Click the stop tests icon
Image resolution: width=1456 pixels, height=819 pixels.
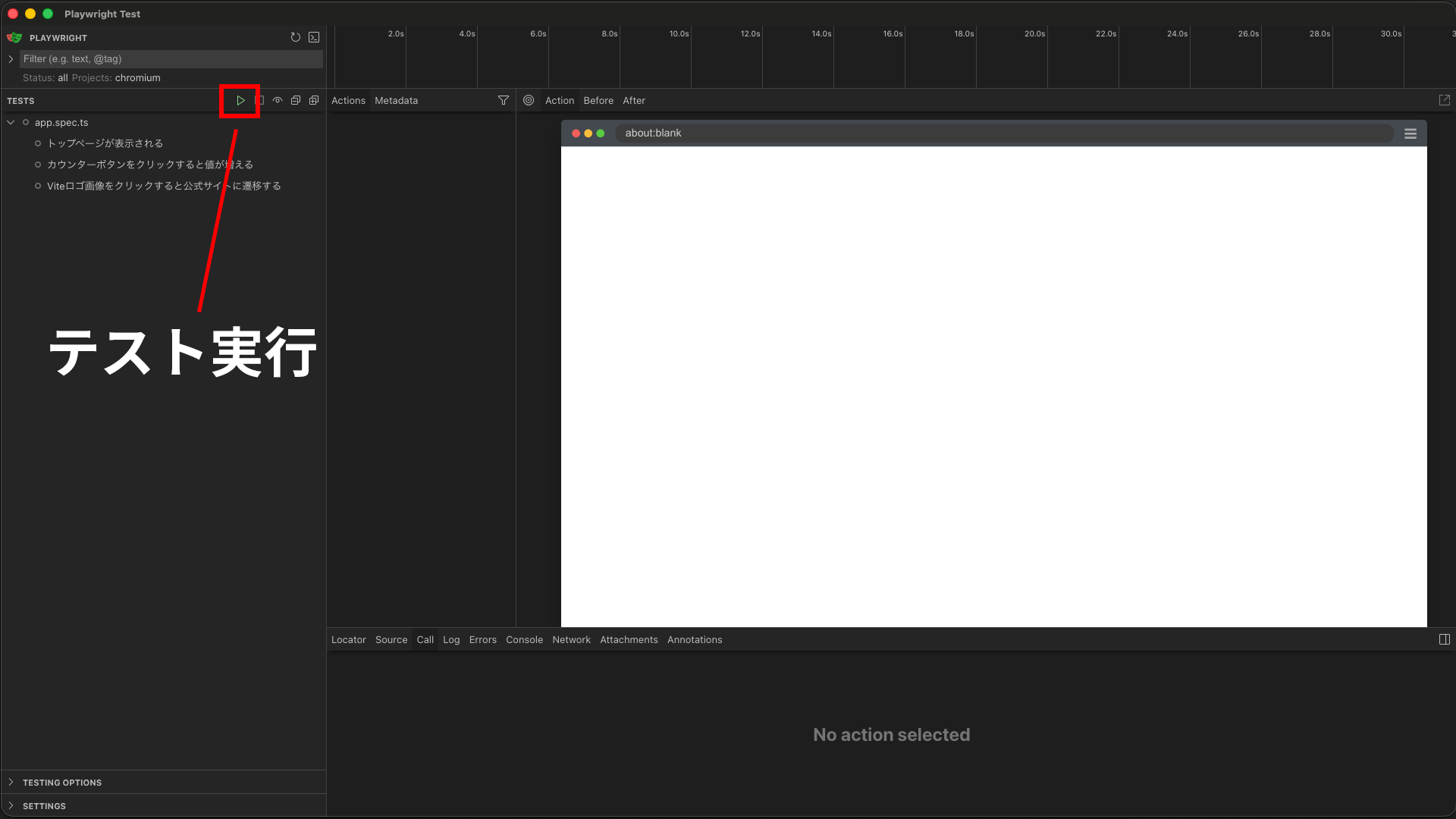(260, 100)
